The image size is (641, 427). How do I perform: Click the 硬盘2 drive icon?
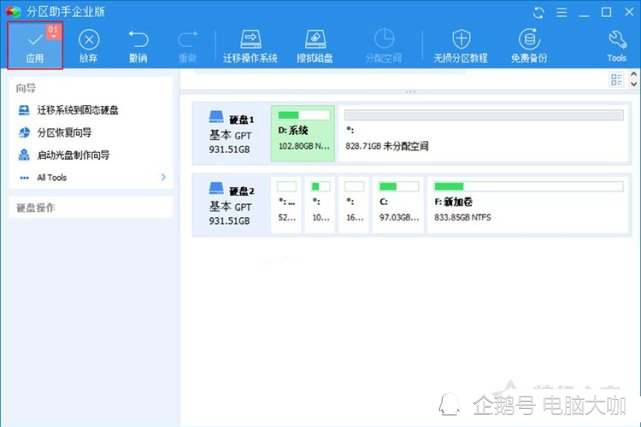pyautogui.click(x=217, y=188)
